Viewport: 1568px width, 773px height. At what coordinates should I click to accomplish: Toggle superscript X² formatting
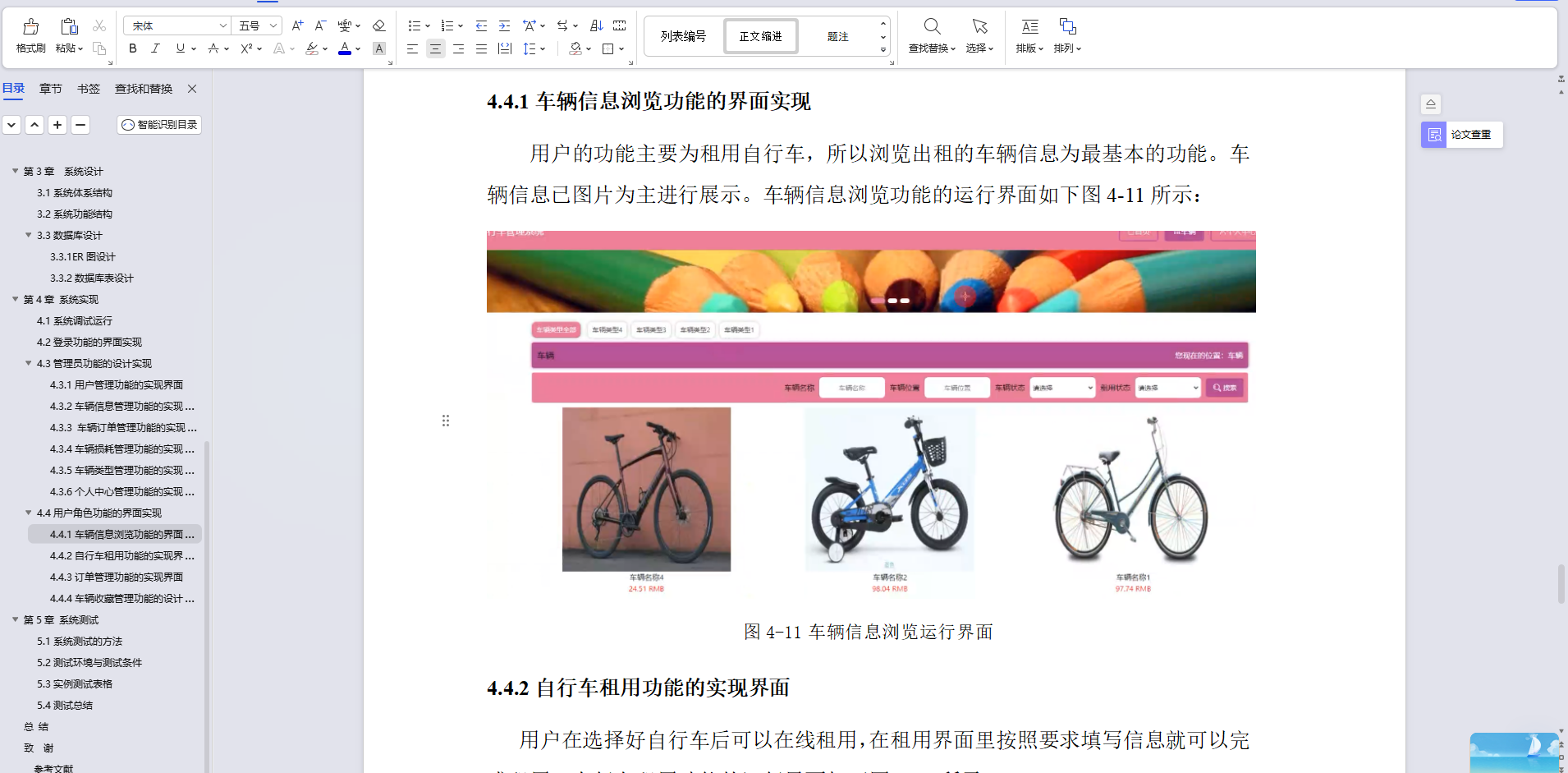click(x=246, y=48)
